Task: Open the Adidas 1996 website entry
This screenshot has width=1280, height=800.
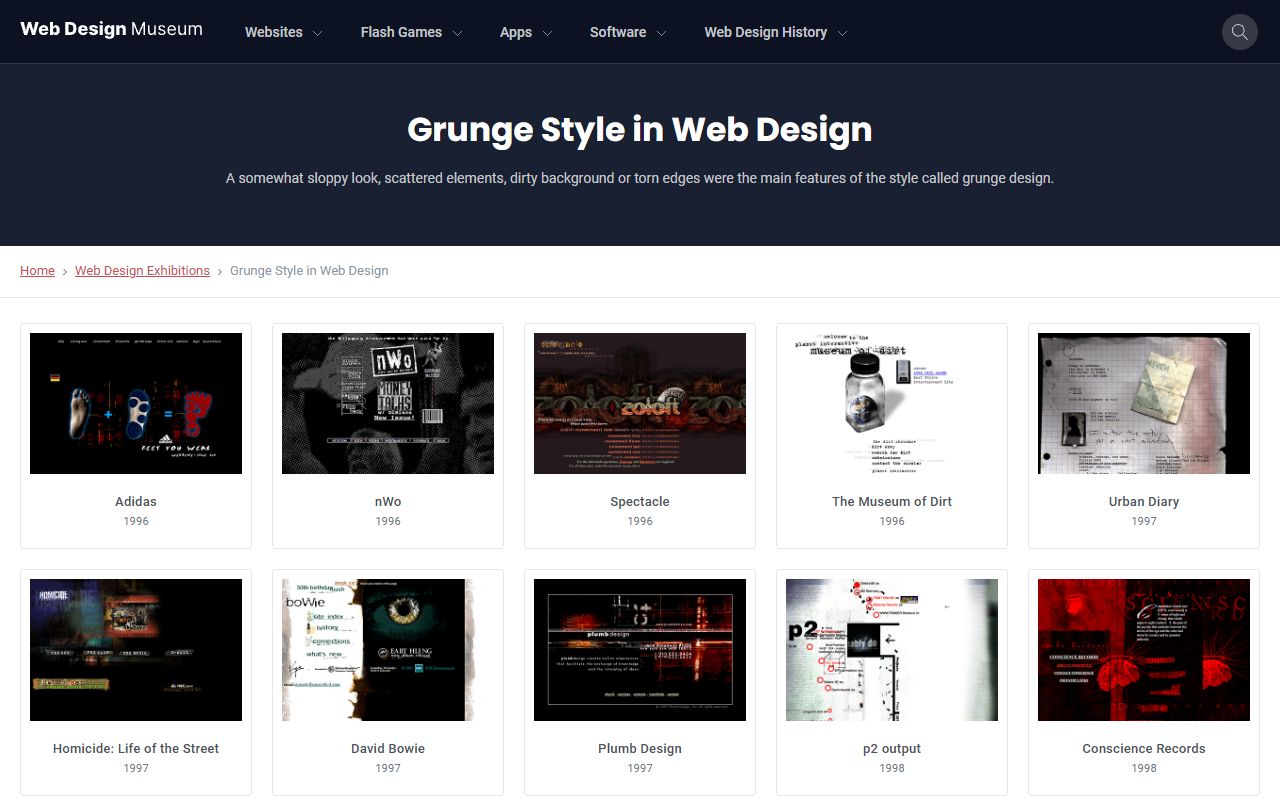Action: 135,403
